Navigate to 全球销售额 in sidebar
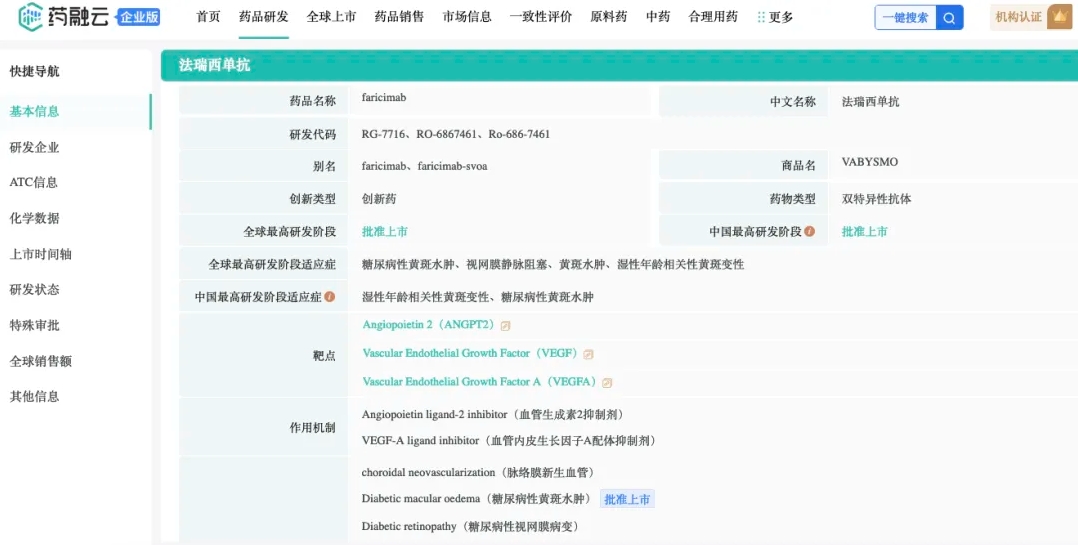The height and width of the screenshot is (545, 1078). 41,361
